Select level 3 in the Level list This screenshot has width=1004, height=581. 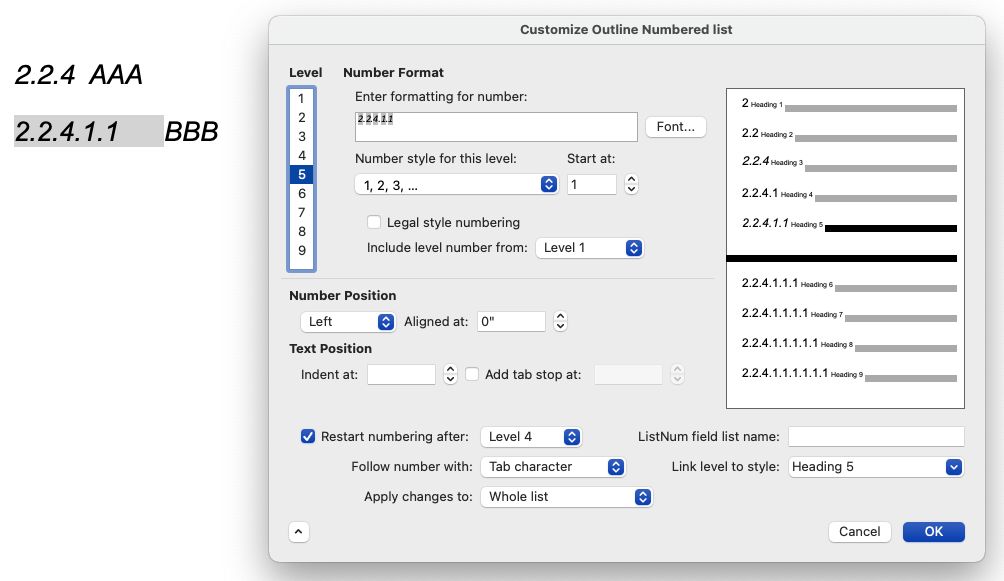tap(302, 136)
